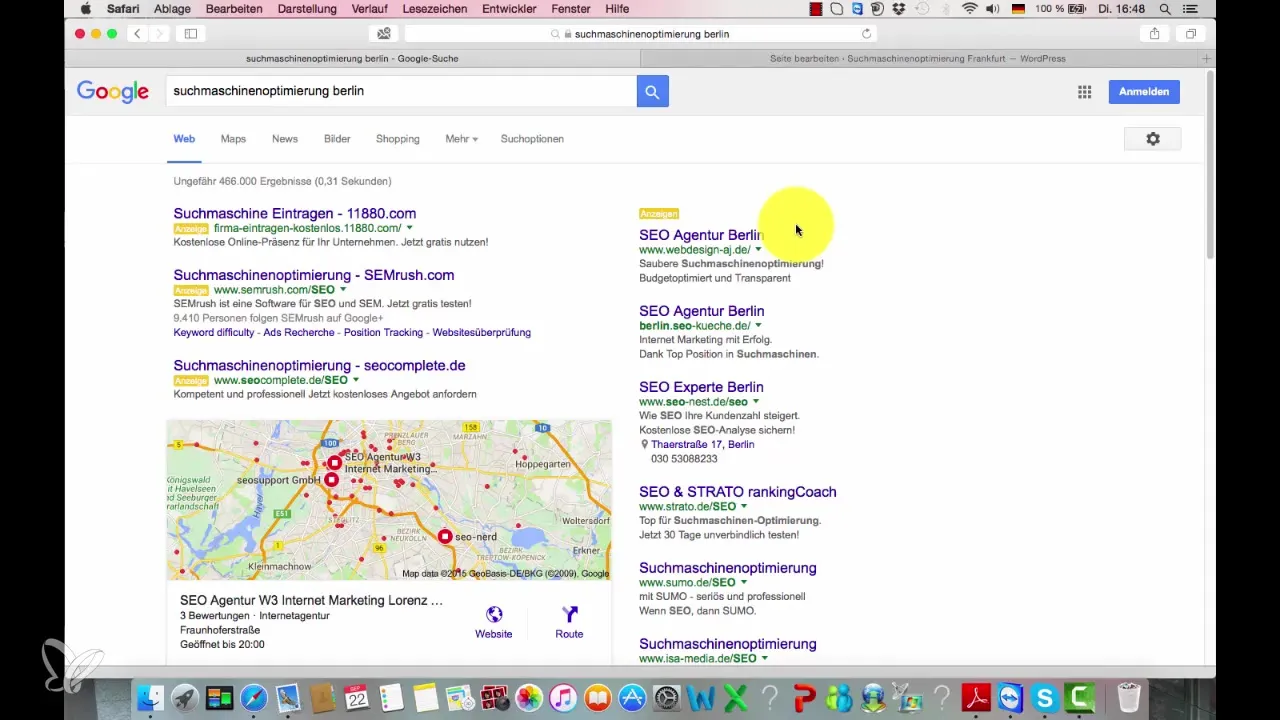Open Suchmaschinenoptimierung - seocomplete.de link
The image size is (1280, 720).
click(x=319, y=365)
